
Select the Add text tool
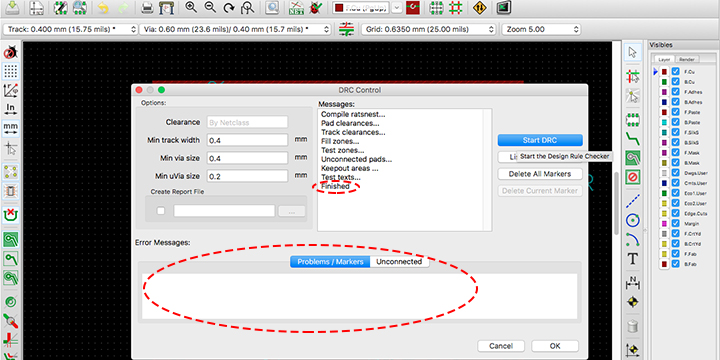pyautogui.click(x=633, y=259)
